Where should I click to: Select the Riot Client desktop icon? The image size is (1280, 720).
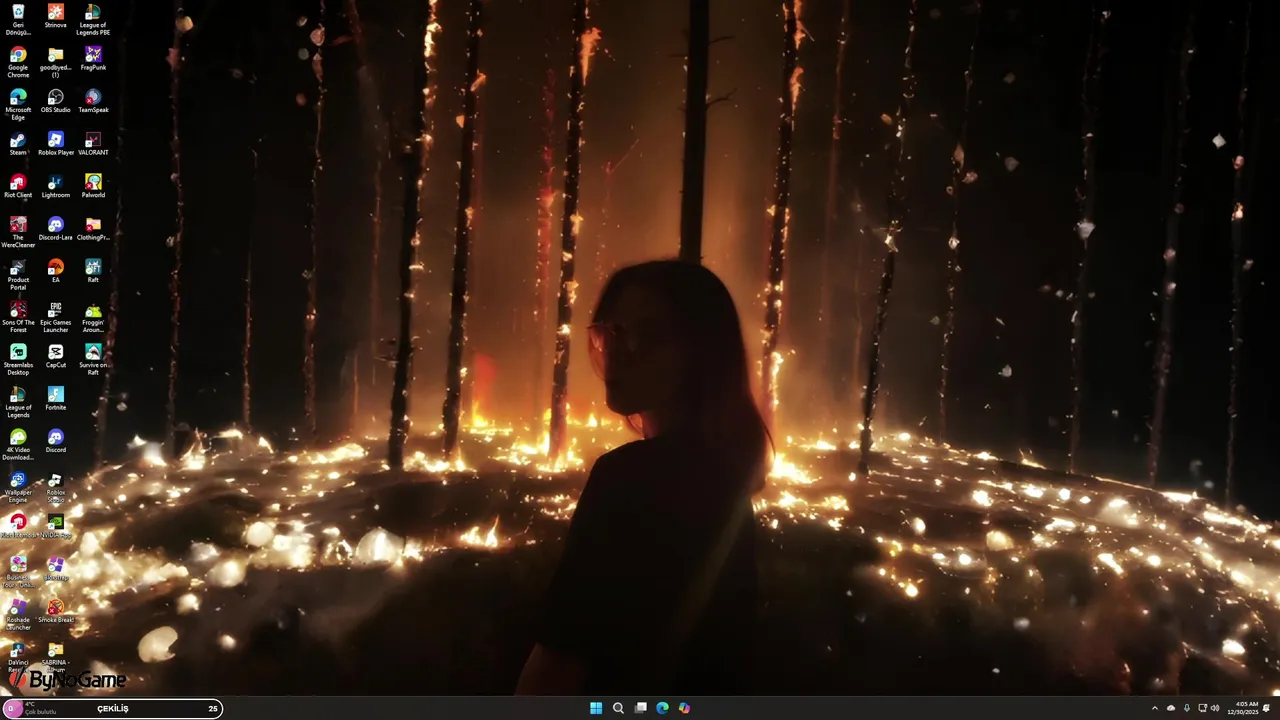(18, 186)
